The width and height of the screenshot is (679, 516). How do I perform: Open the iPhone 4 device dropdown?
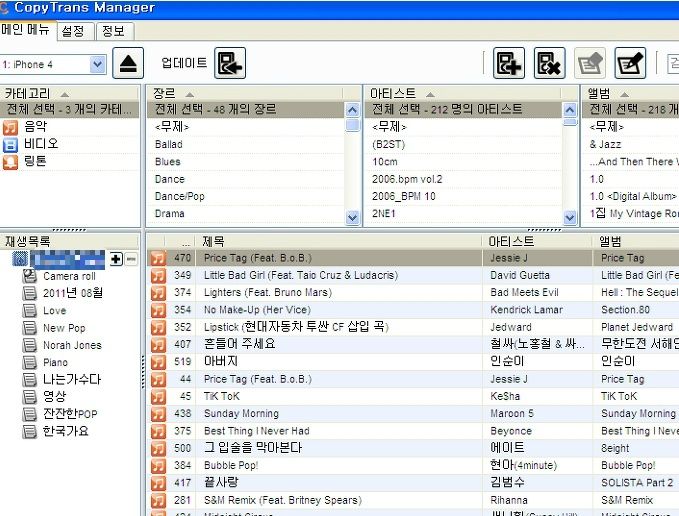pyautogui.click(x=98, y=64)
